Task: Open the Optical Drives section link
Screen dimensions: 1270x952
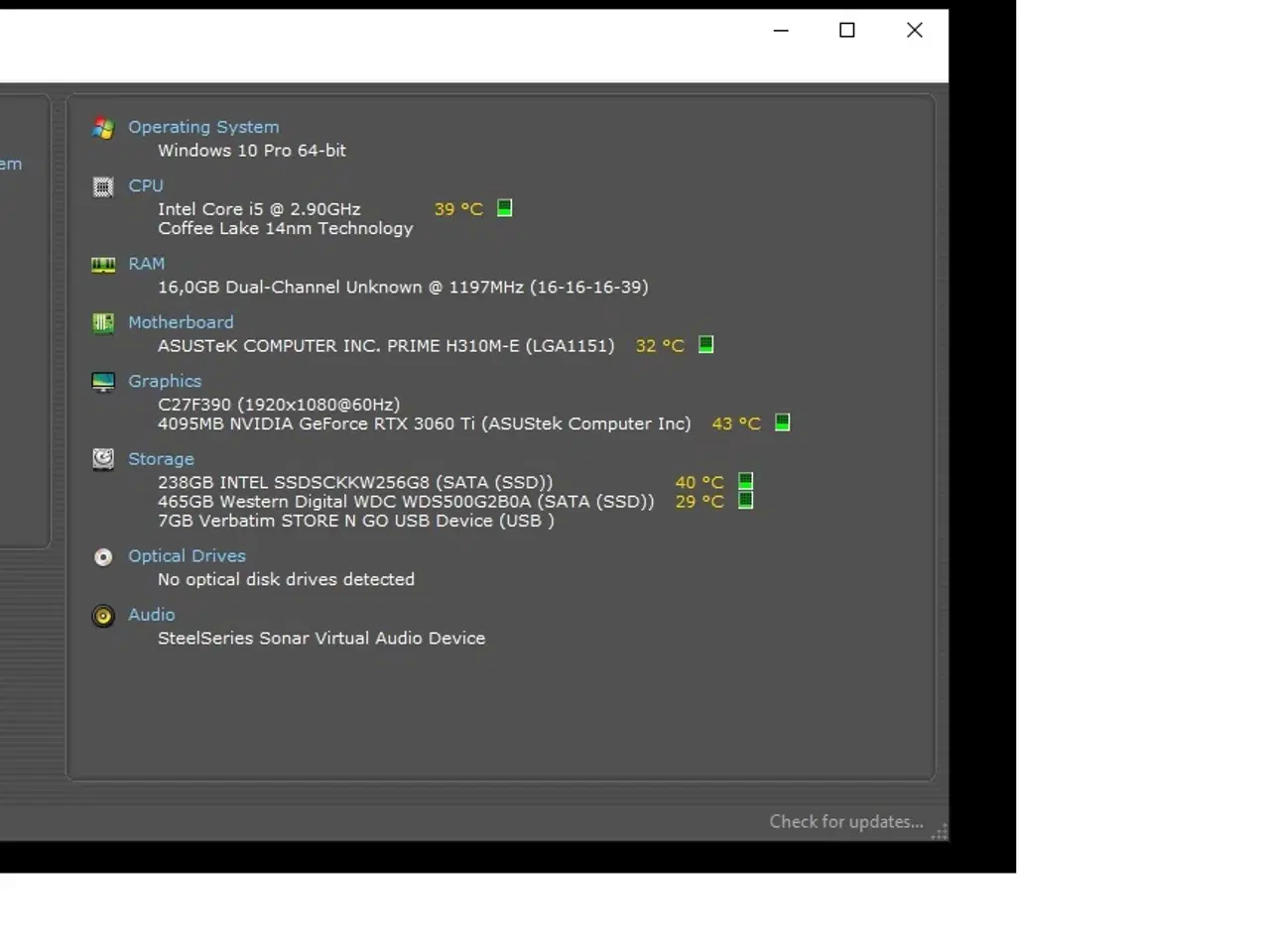Action: click(187, 556)
